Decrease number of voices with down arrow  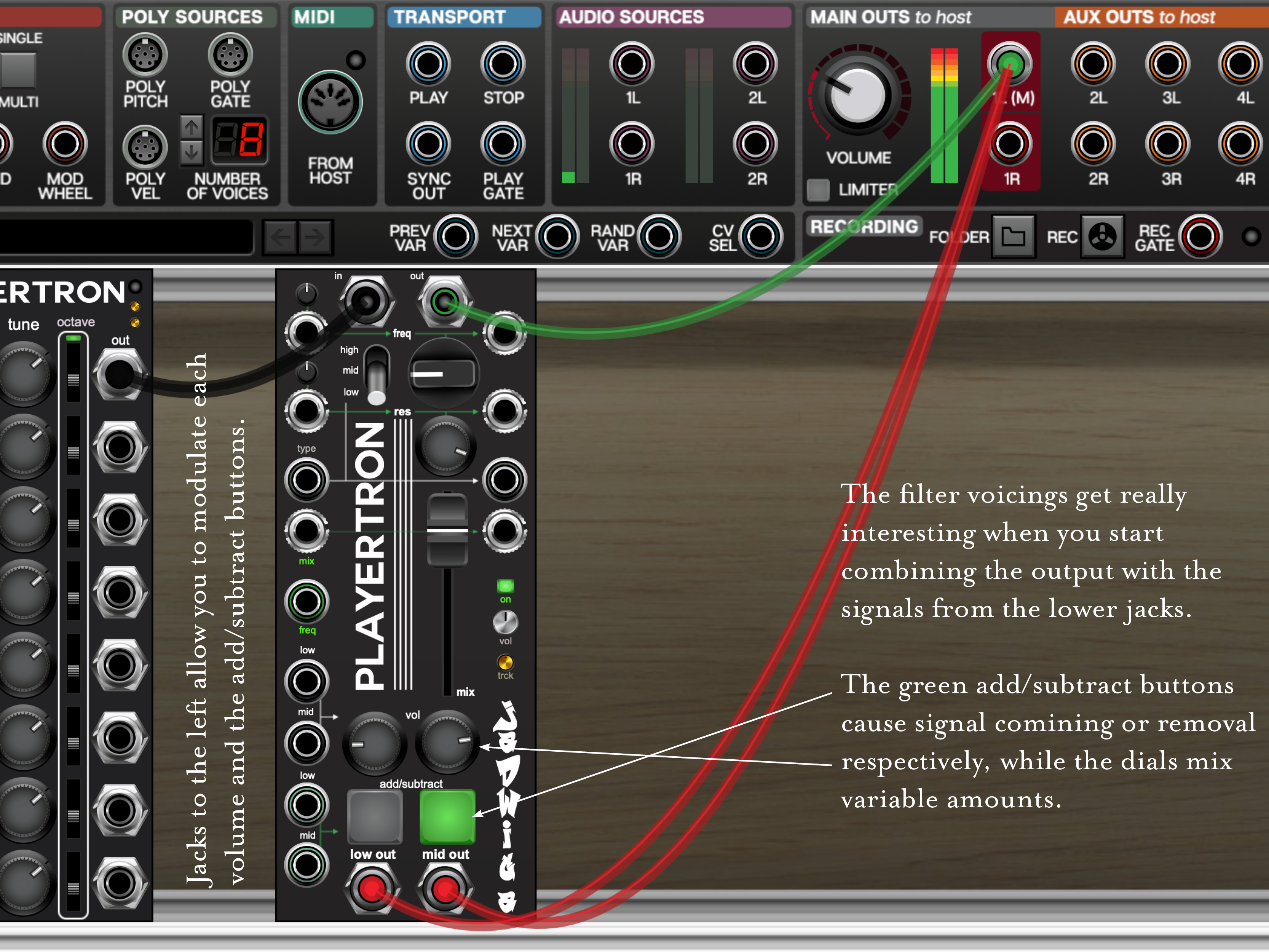(x=192, y=153)
